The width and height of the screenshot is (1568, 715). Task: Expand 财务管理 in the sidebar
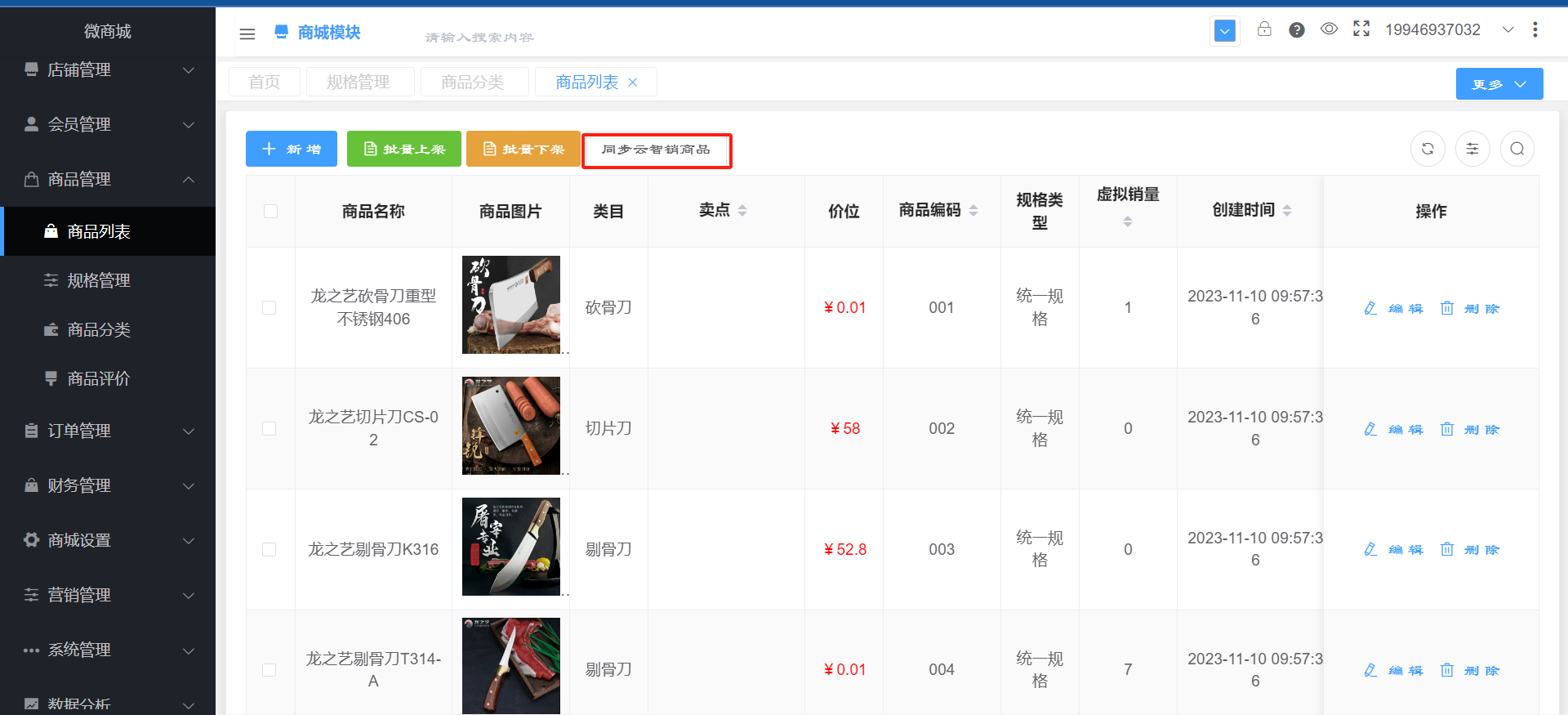(108, 485)
